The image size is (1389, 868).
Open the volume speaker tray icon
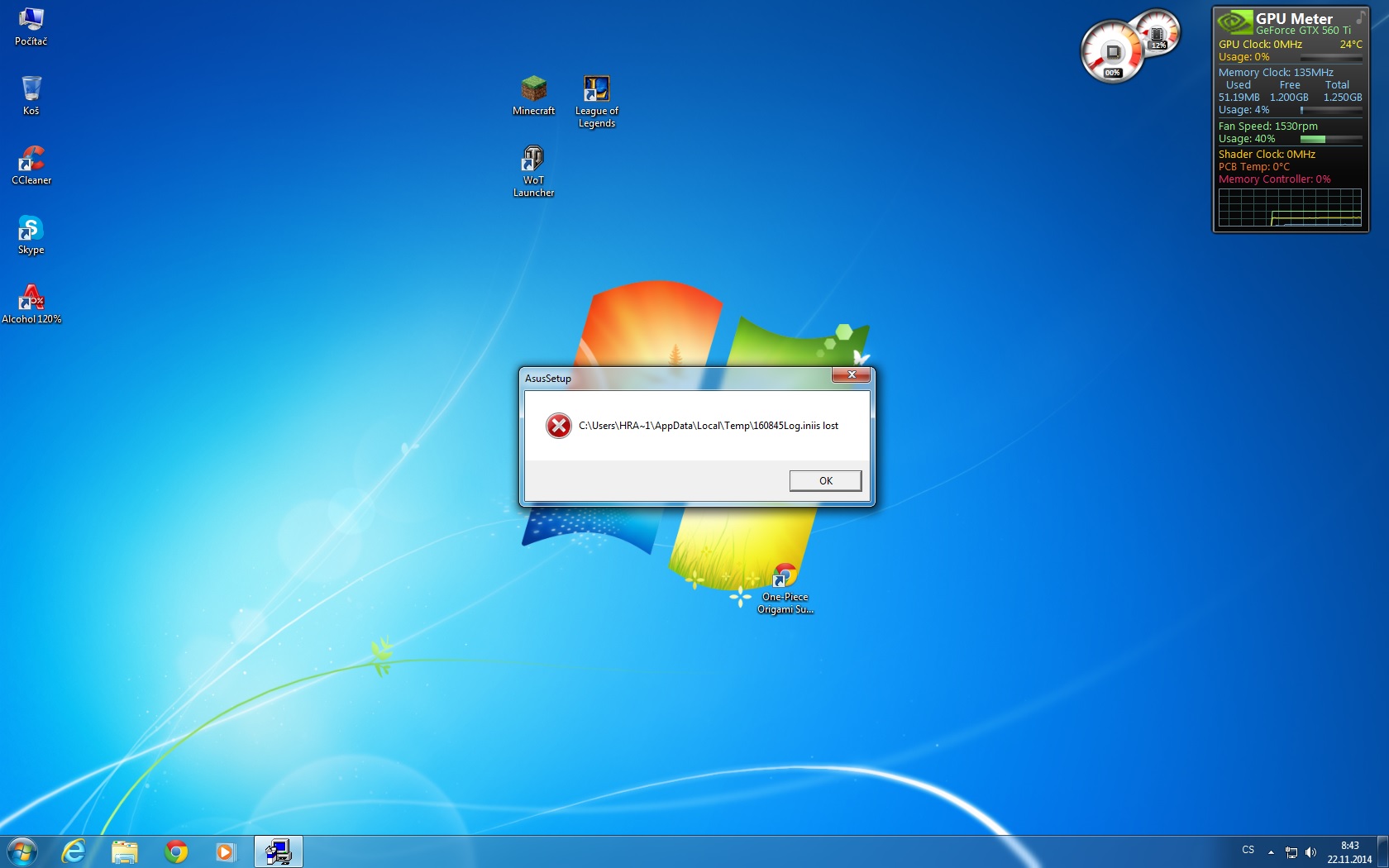tap(1310, 852)
